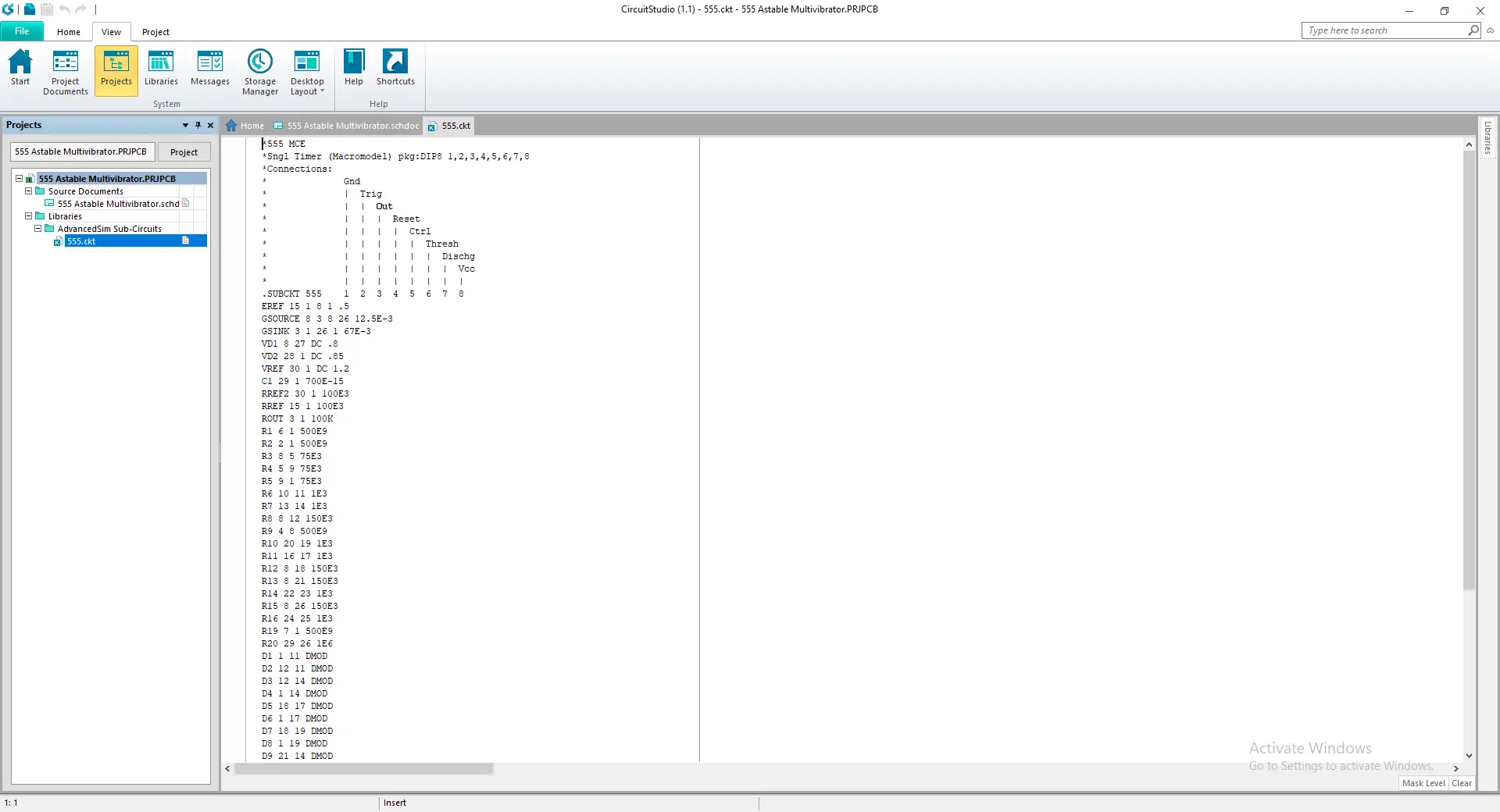Click the project name field showing 555 Astable Multivibrator.PRJPCB

click(82, 151)
